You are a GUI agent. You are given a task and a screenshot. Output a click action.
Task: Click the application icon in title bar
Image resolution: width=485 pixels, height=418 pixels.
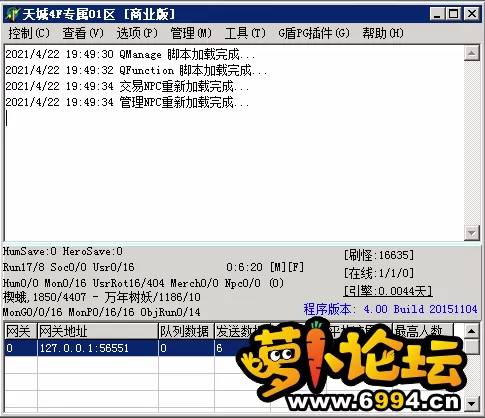point(13,14)
